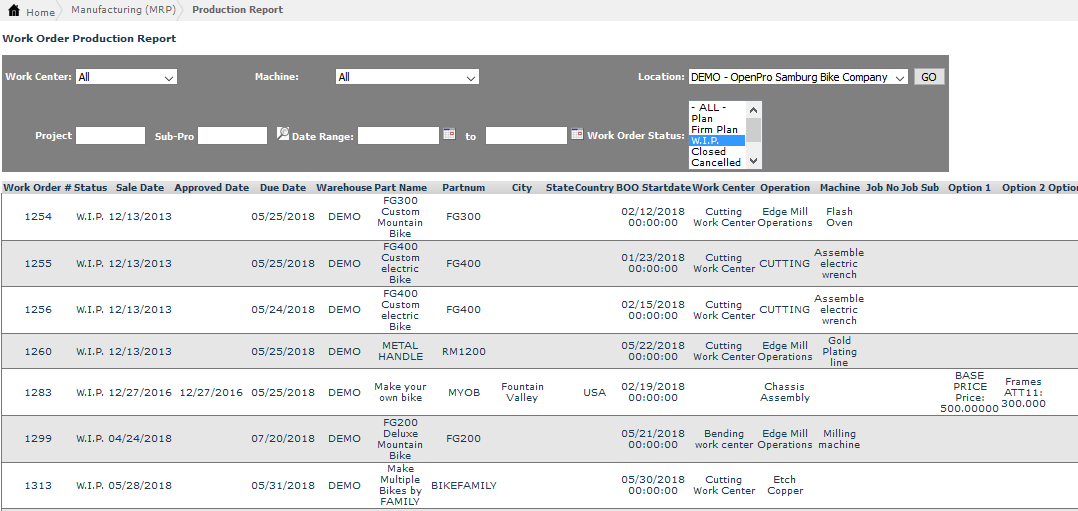This screenshot has width=1078, height=511.
Task: Expand the Machine dropdown
Action: click(x=407, y=77)
